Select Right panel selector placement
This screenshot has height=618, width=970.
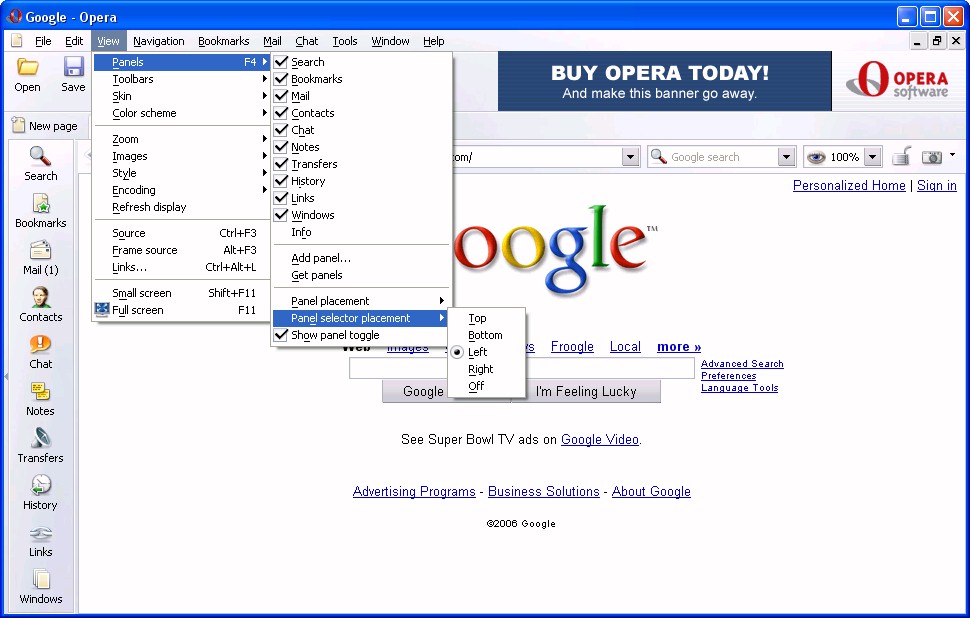click(486, 369)
